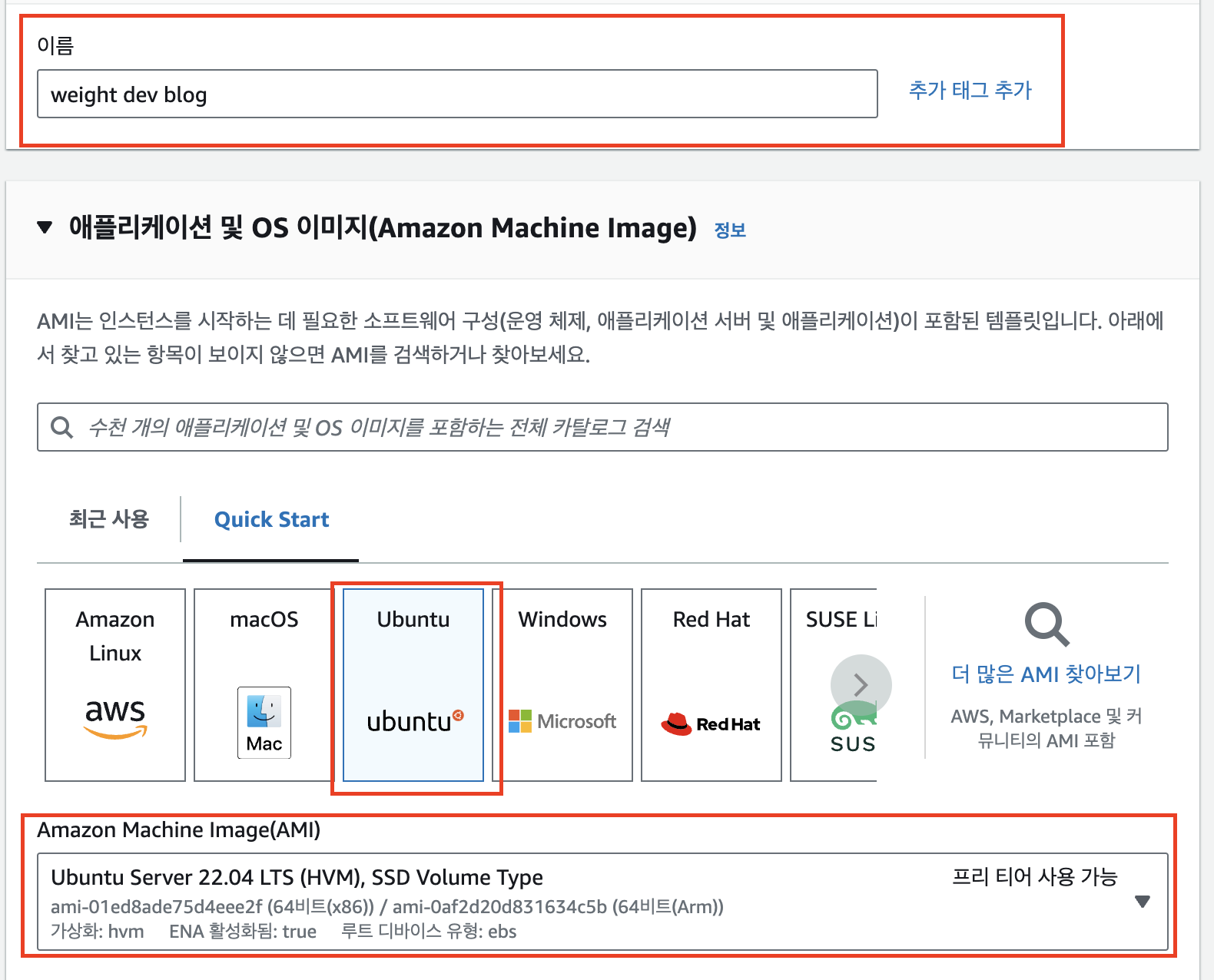Image resolution: width=1214 pixels, height=980 pixels.
Task: Open the 정보 info link next to AMI heading
Action: (730, 230)
